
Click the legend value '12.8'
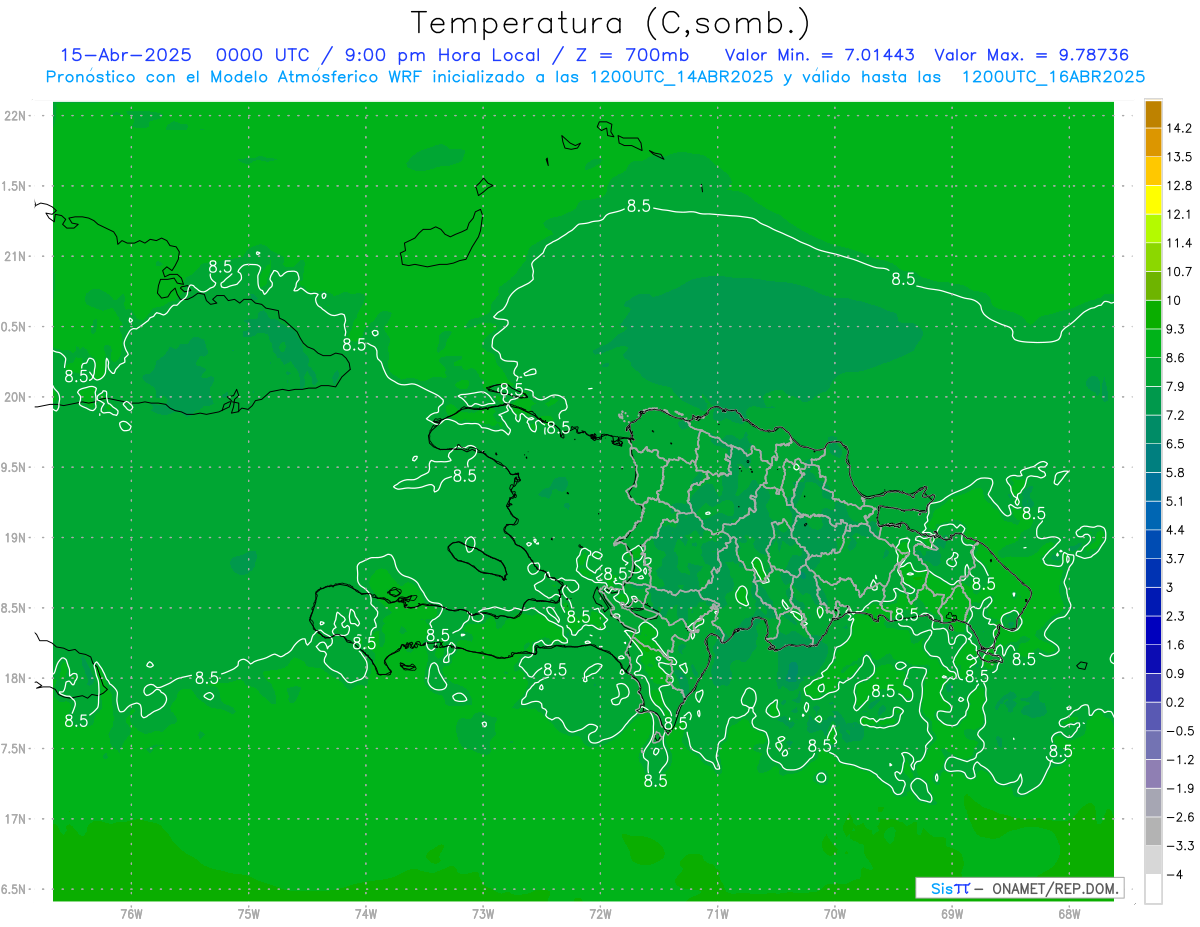point(1179,186)
